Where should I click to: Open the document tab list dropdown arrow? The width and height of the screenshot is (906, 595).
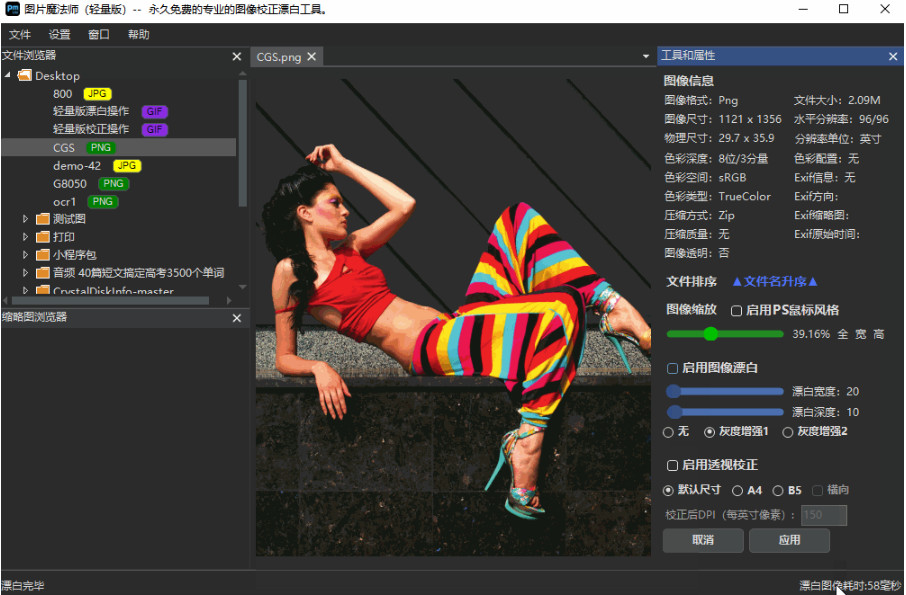coord(646,57)
